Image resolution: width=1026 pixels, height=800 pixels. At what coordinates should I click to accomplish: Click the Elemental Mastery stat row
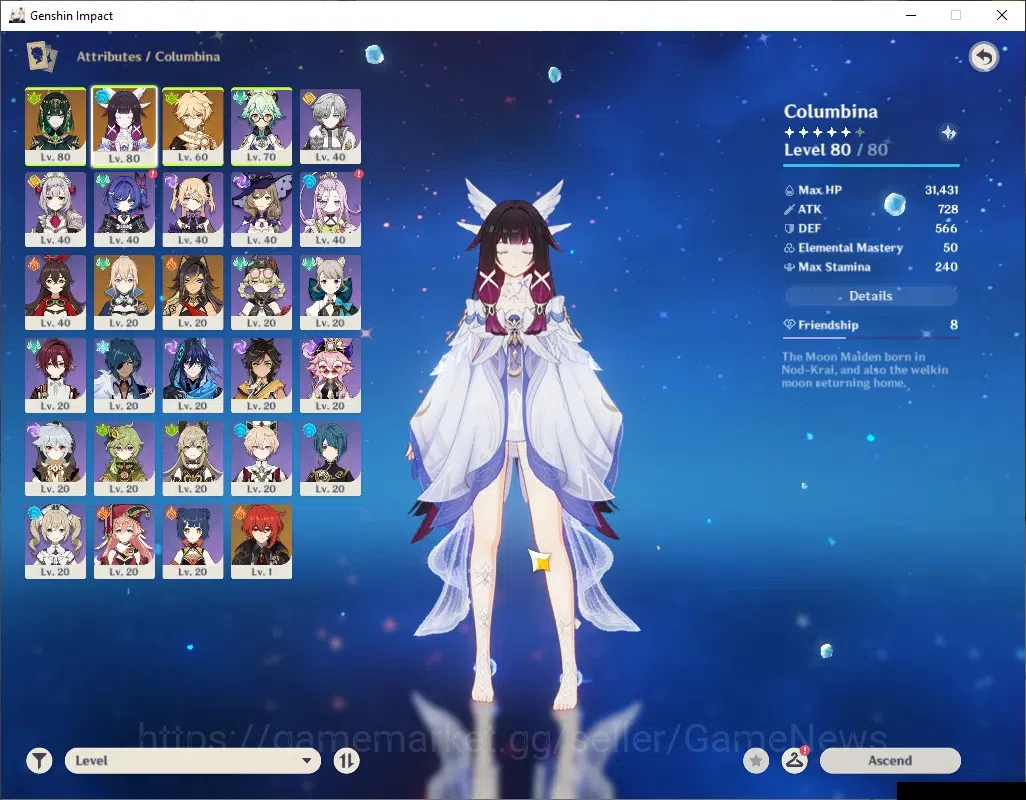point(871,248)
